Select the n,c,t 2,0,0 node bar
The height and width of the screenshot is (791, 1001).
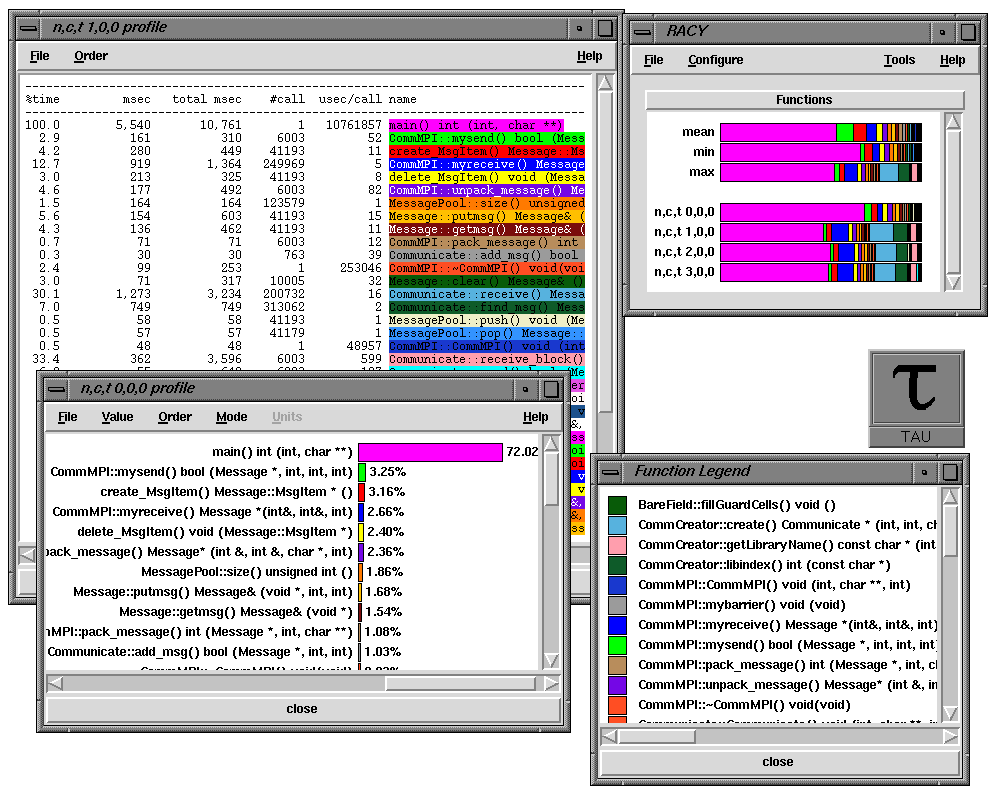(x=821, y=252)
